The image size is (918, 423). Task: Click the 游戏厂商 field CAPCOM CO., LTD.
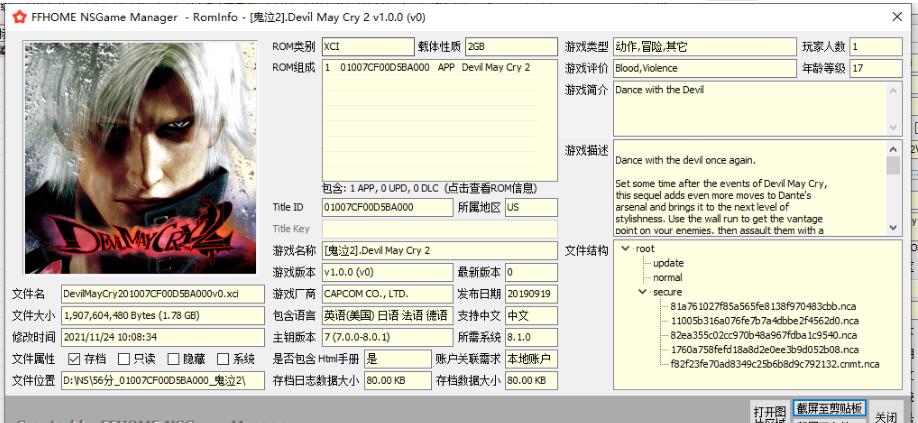387,294
